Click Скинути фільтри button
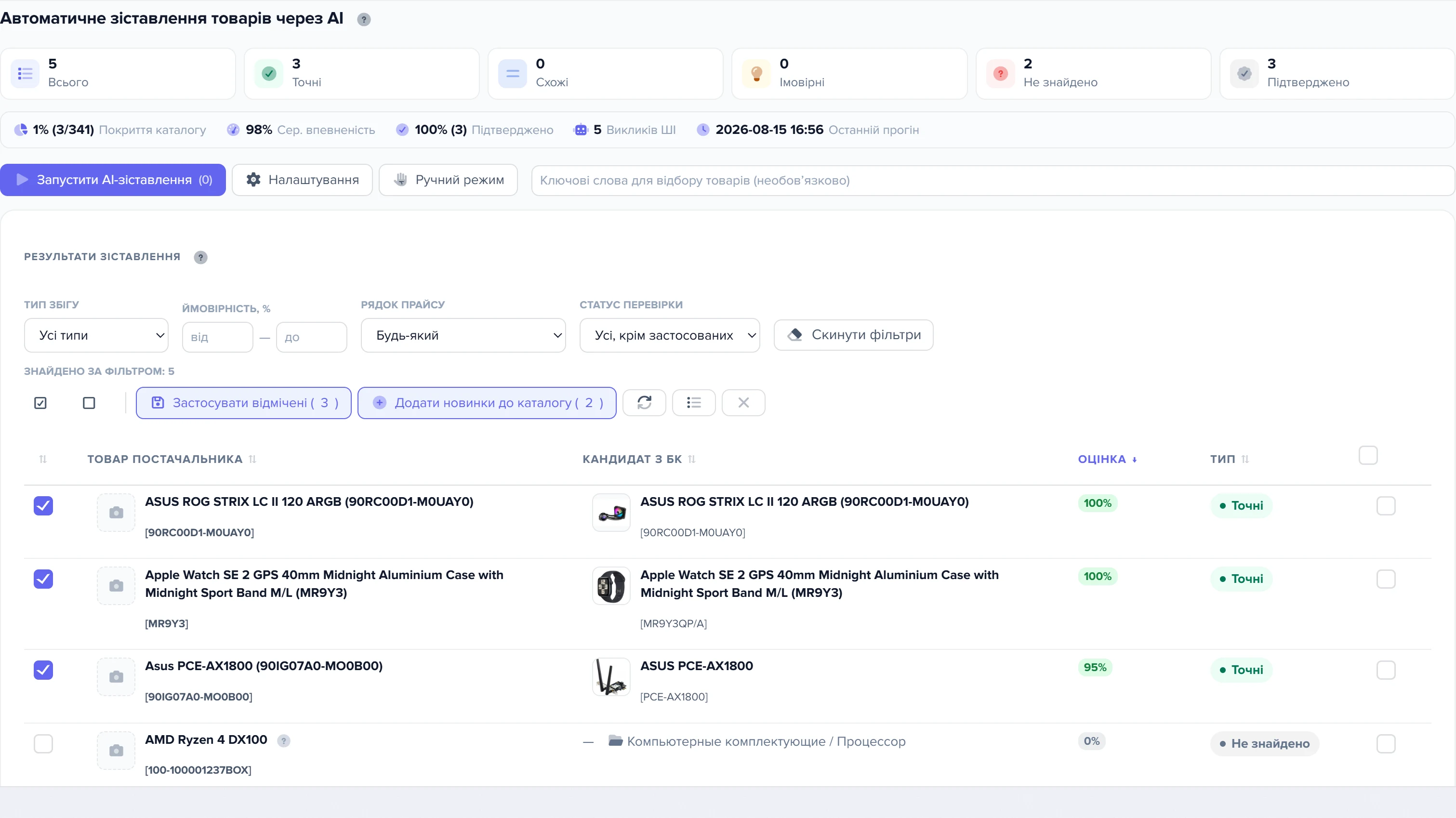 tap(853, 335)
